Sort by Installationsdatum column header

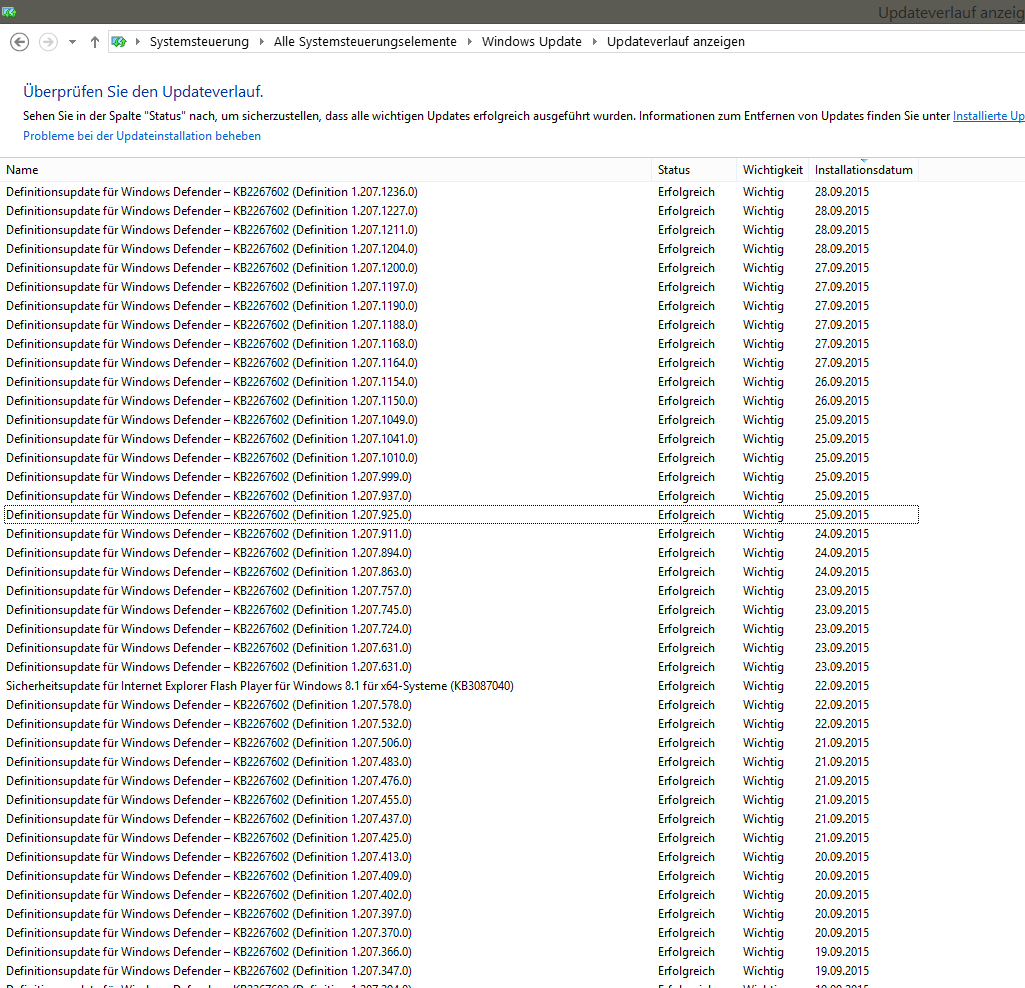click(864, 170)
